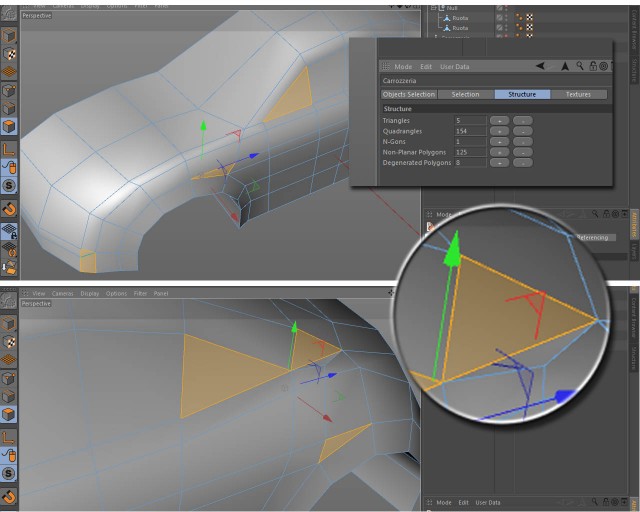This screenshot has height=512, width=640.
Task: Click Planar Workplane grid-with-rotate-arrow icon
Action: 9,249
